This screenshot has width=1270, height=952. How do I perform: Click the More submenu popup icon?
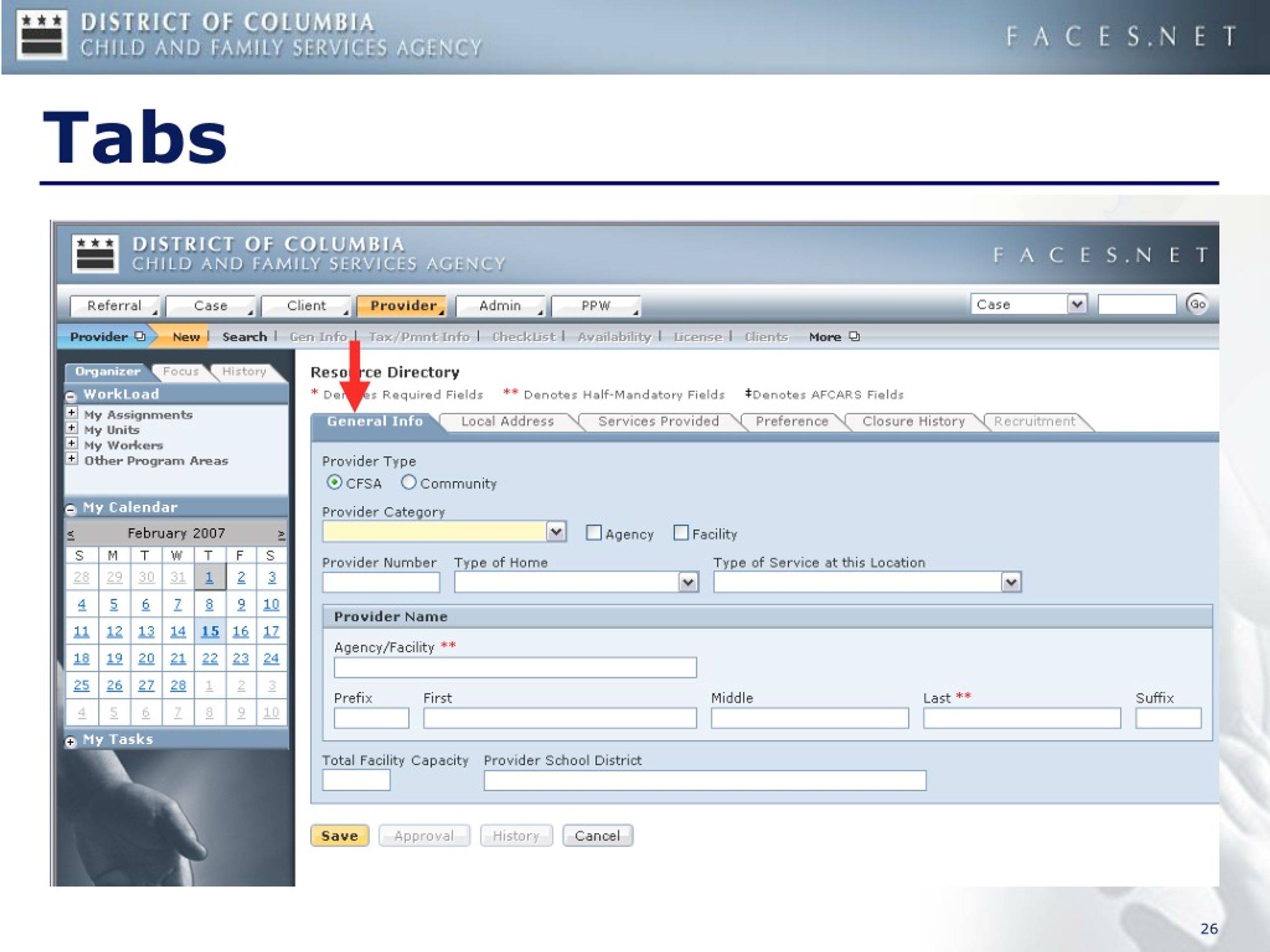854,336
